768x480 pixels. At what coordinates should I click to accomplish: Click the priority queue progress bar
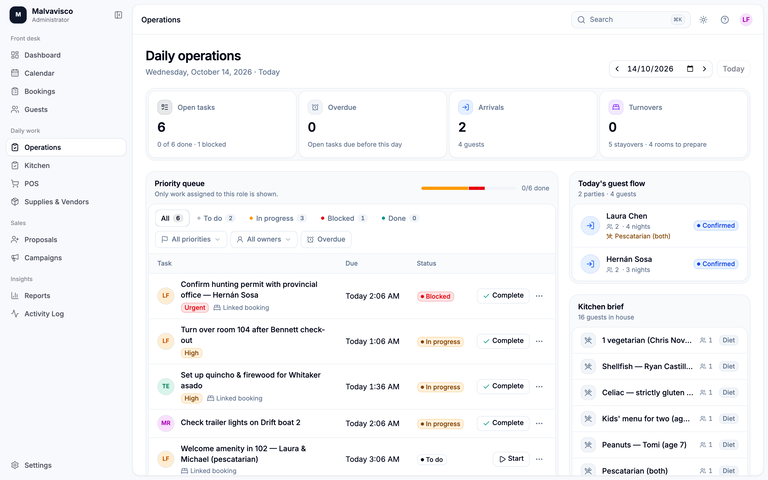click(x=468, y=188)
